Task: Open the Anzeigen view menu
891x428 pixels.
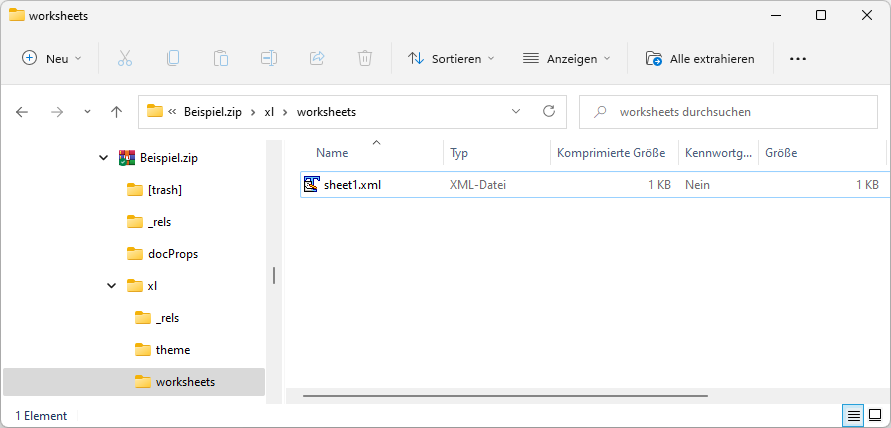Action: point(566,59)
